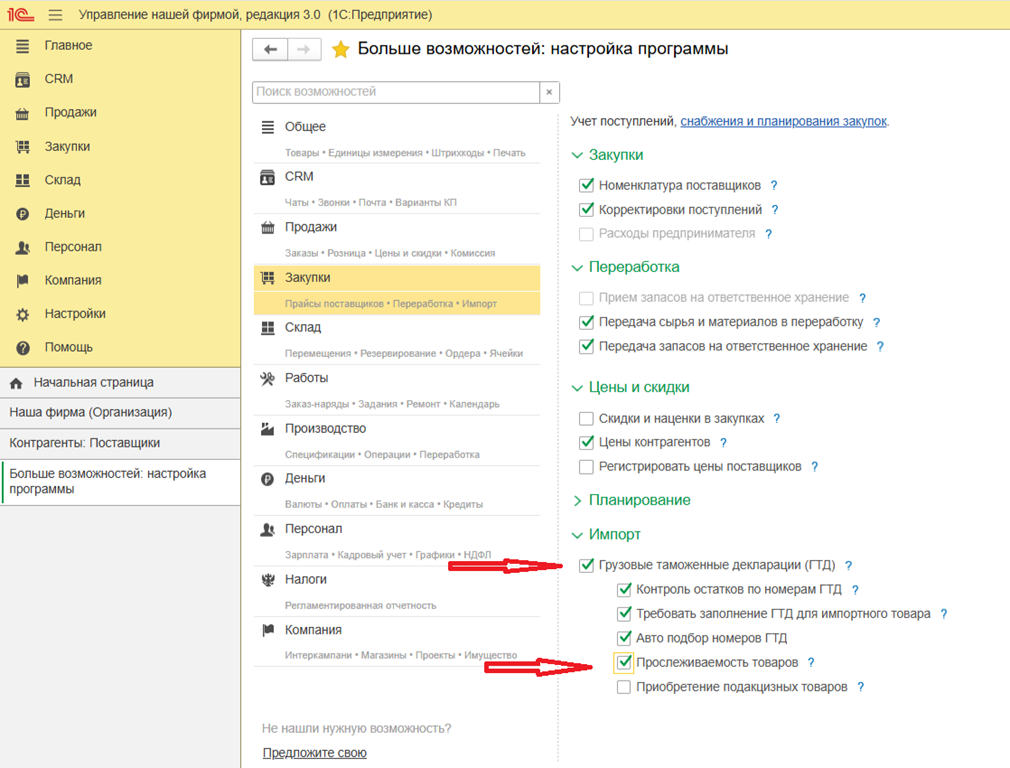Image resolution: width=1010 pixels, height=768 pixels.
Task: Collapse the Импорт section
Action: pos(577,535)
